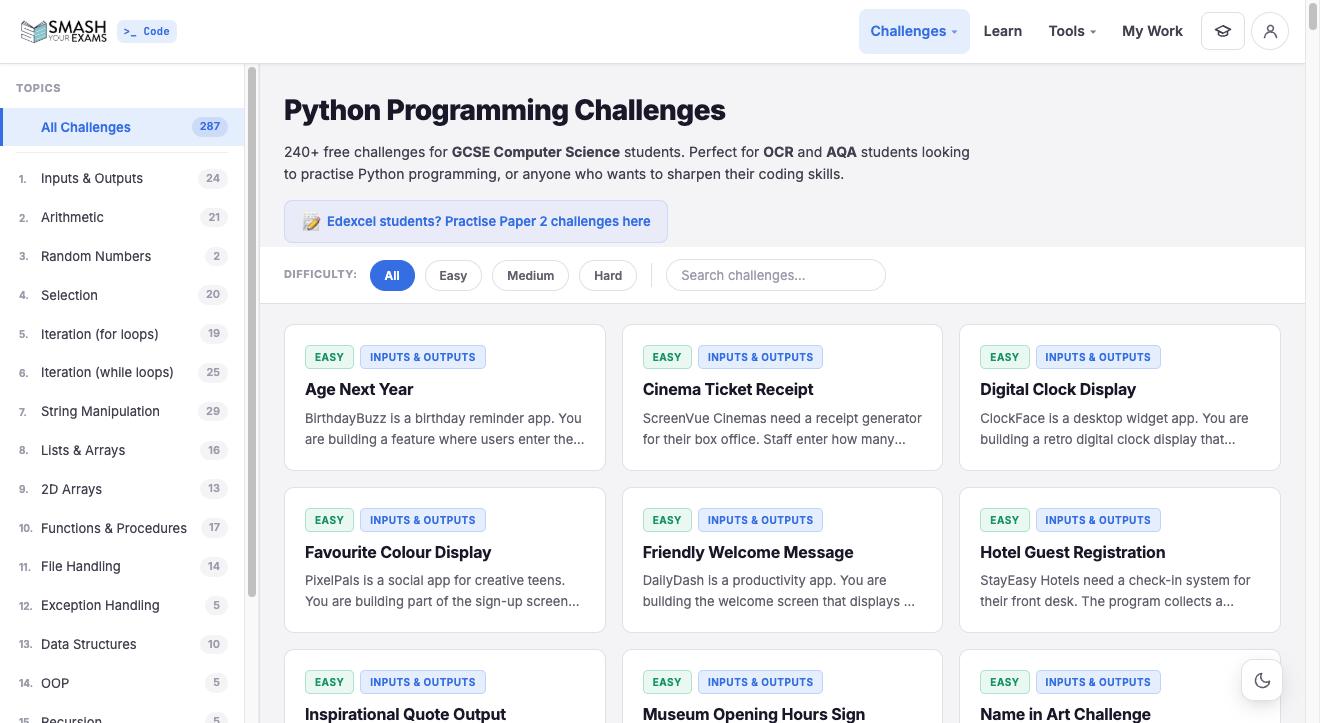
Task: Click the Easy tag on Age Next Year
Action: [329, 357]
